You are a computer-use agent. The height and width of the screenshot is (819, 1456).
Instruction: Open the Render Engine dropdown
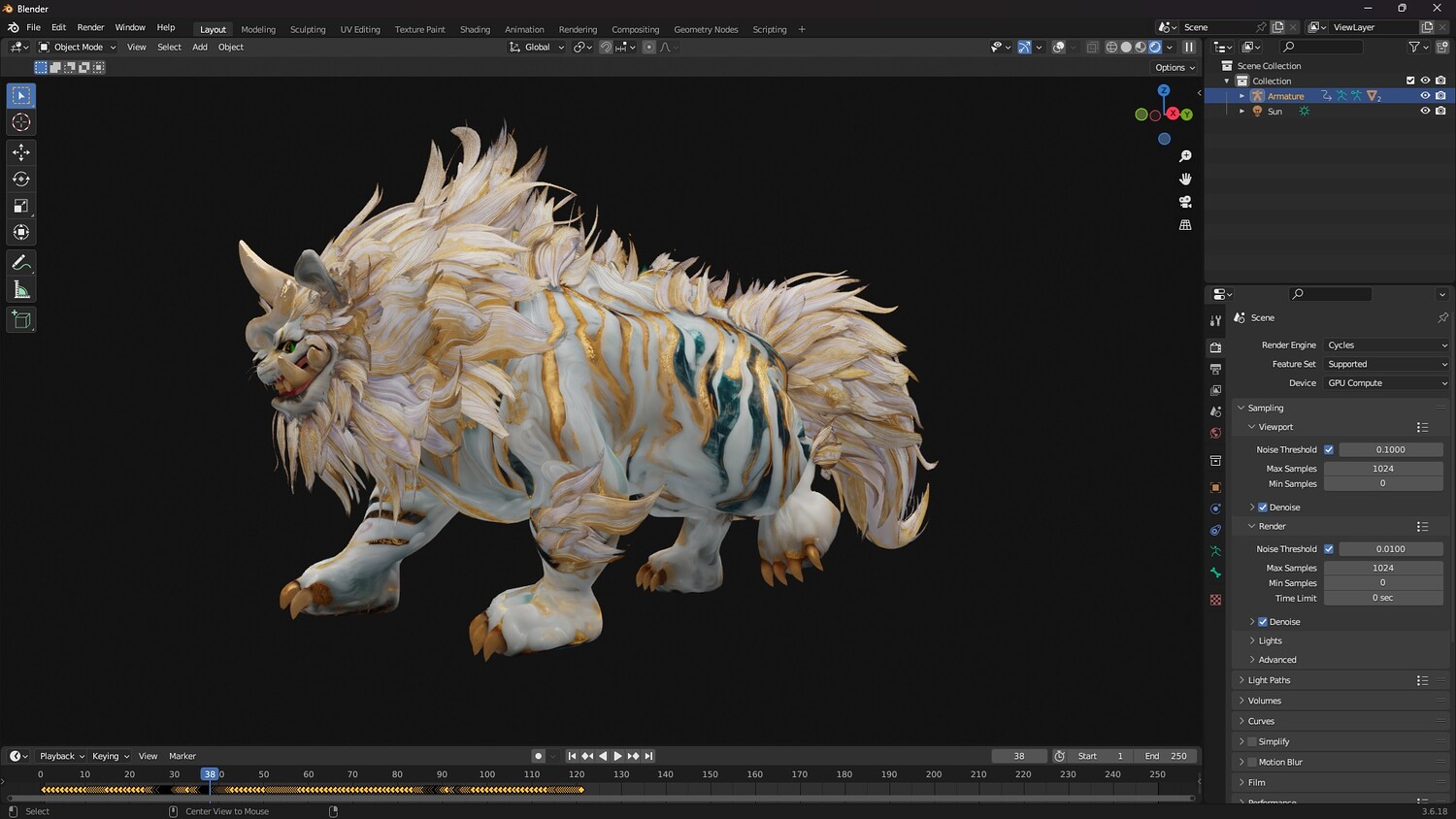(x=1386, y=345)
